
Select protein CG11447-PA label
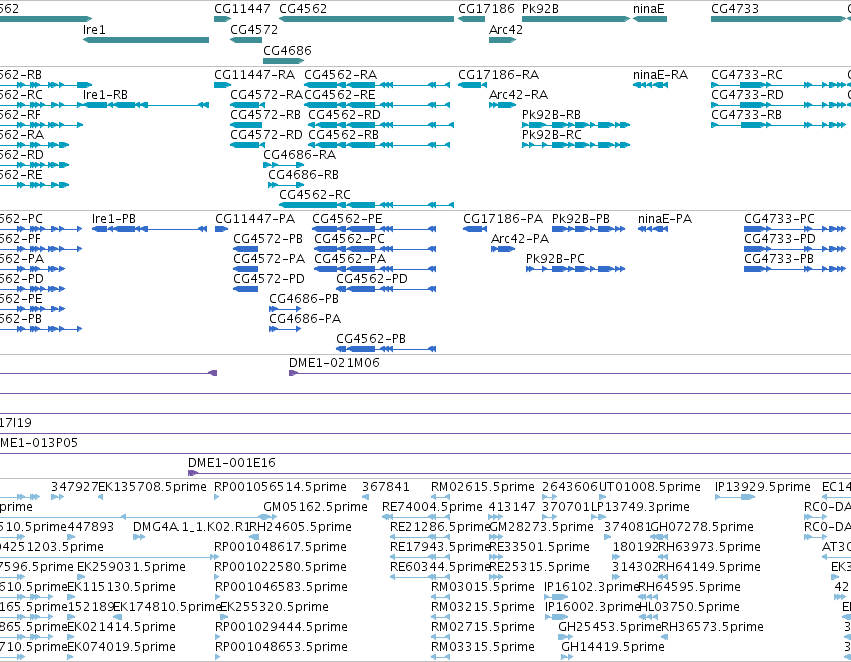[x=255, y=219]
